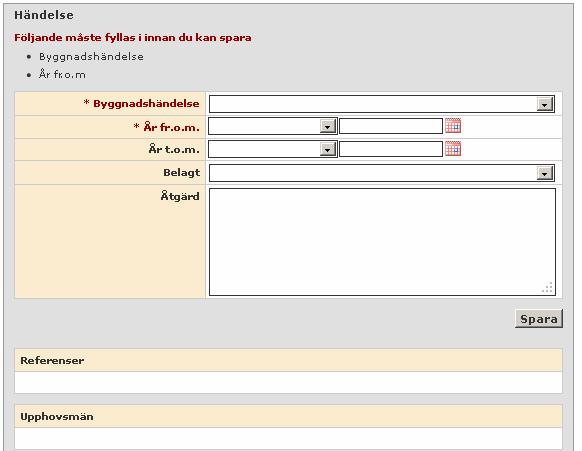Click the Belagt field label
Screen dimensions: 582x451
(182, 173)
